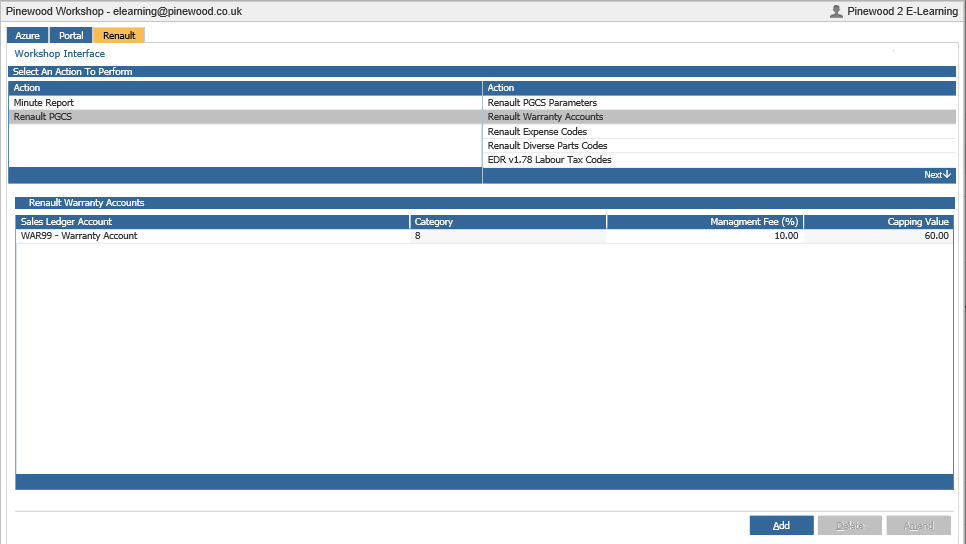
Task: Select the Renault tab
Action: (x=119, y=35)
